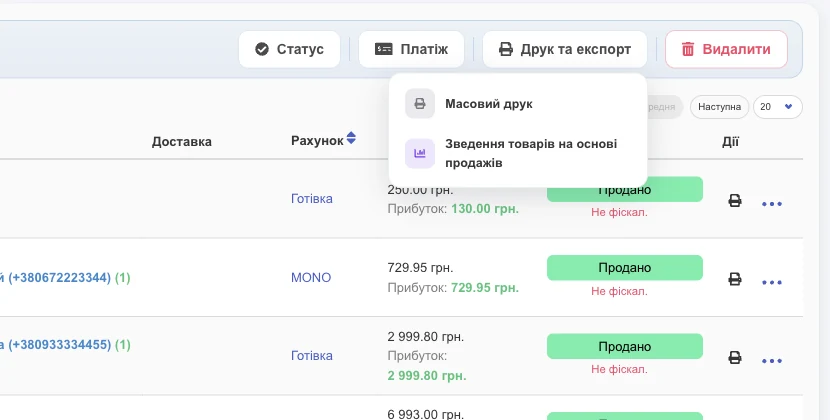Click Не фіскал. in the 729.95 row
830x420 pixels.
point(619,291)
